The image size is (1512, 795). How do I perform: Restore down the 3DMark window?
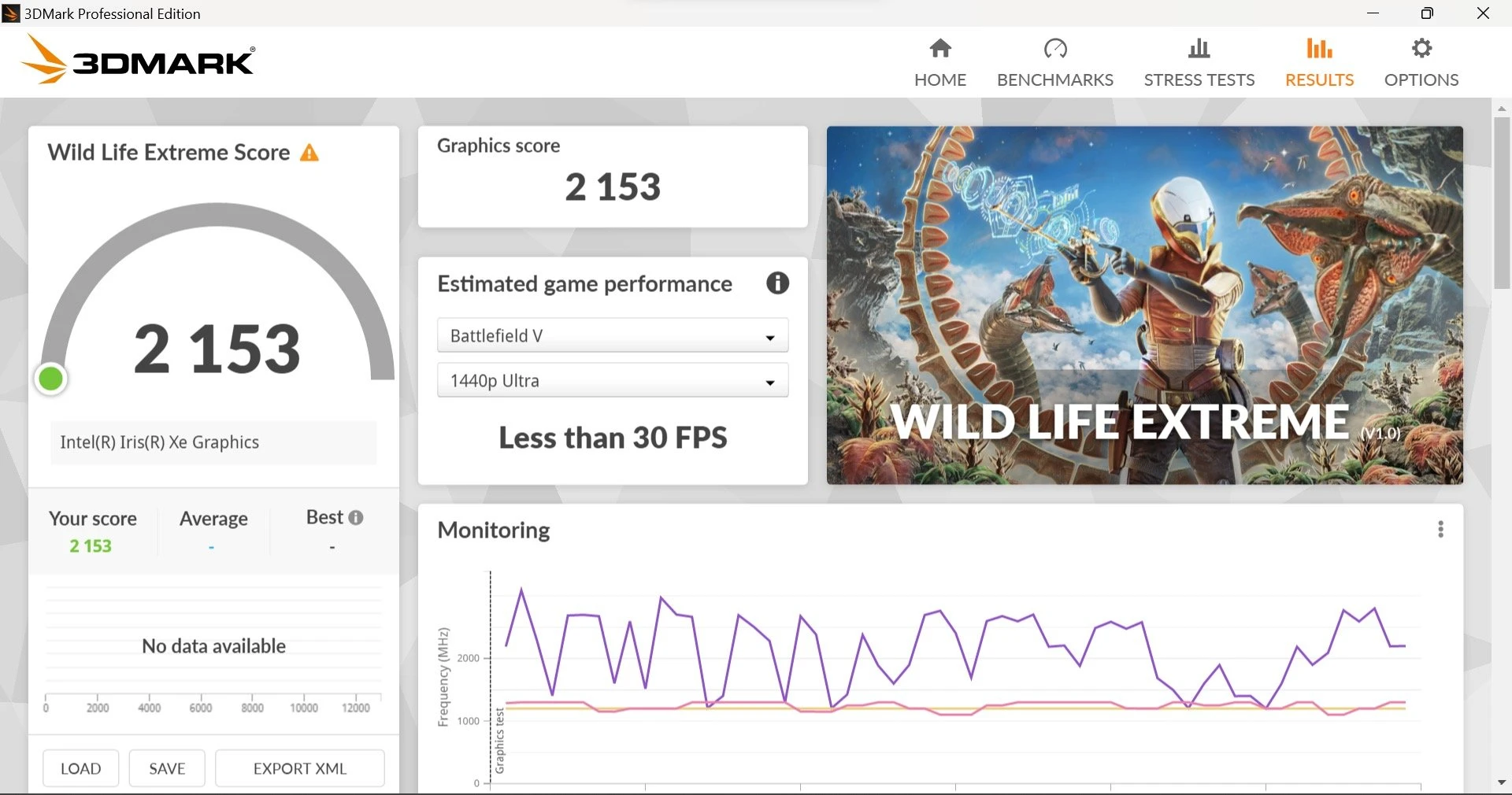tap(1427, 13)
